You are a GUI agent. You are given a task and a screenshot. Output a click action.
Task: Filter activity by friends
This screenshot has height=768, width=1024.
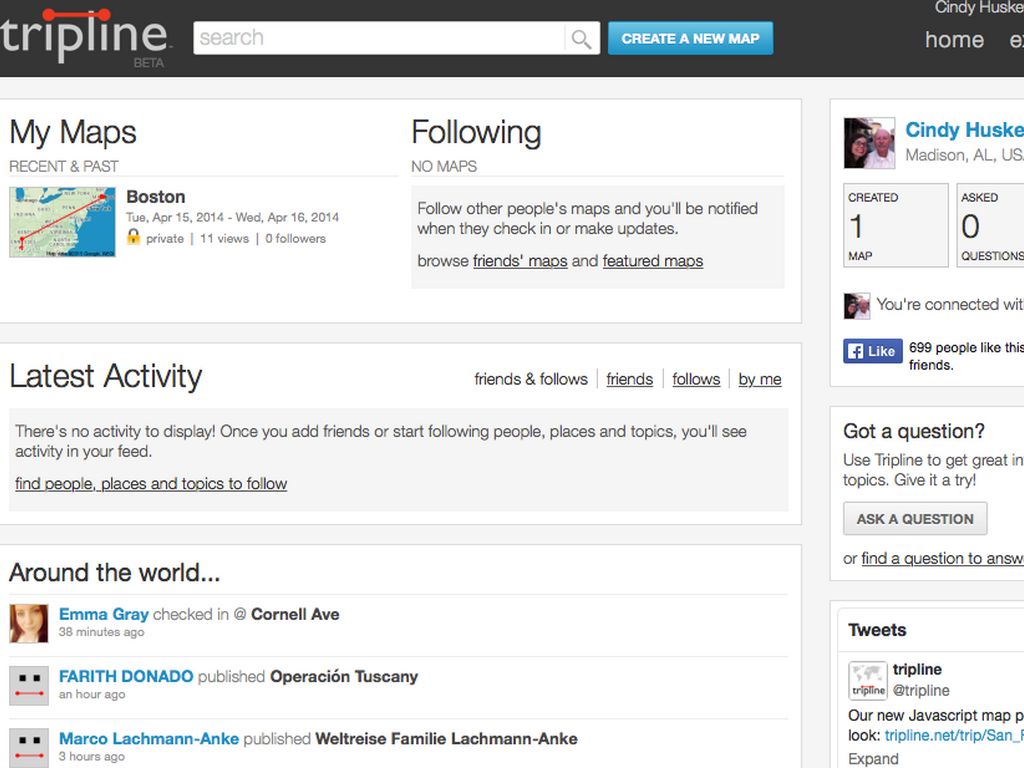pos(629,379)
